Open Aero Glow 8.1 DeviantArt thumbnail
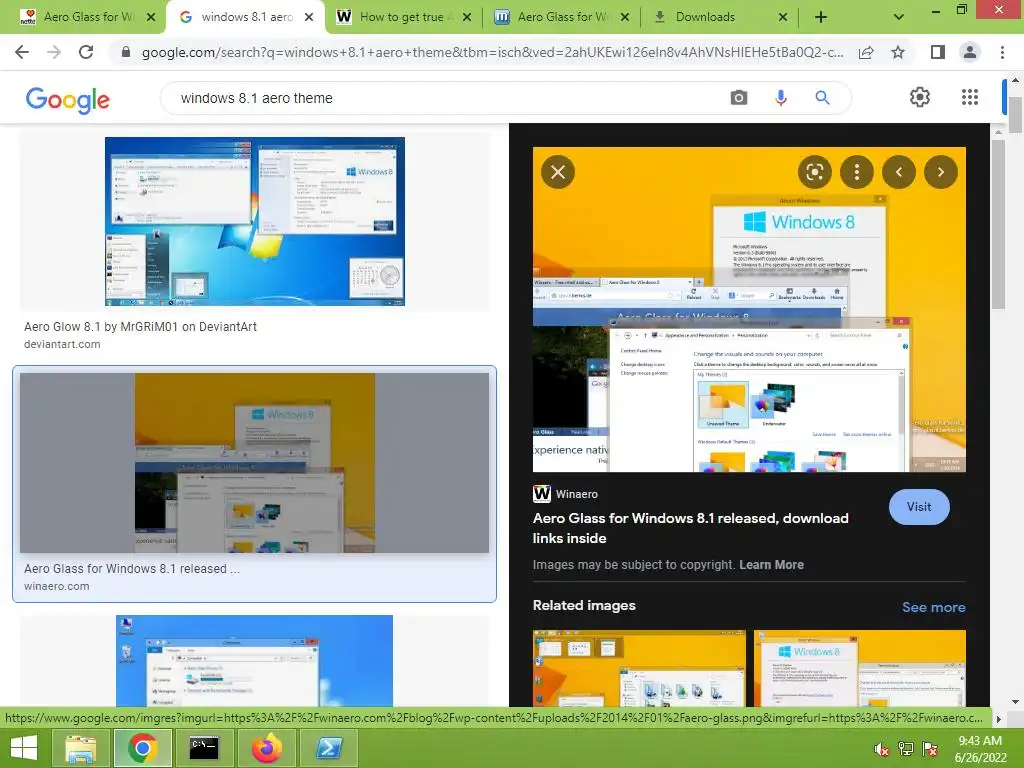This screenshot has width=1024, height=768. coord(255,221)
